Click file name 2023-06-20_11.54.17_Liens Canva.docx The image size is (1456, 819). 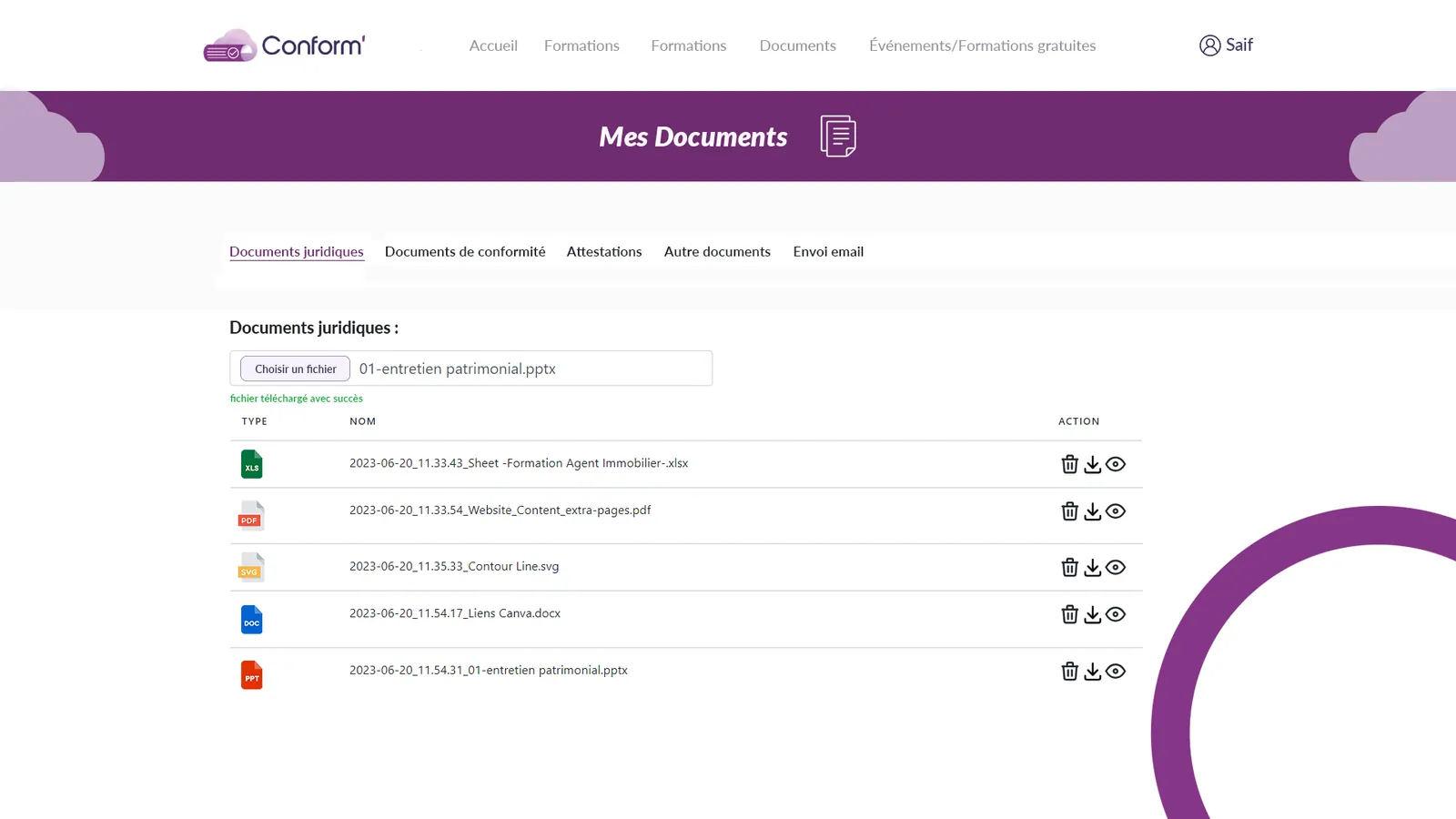(x=455, y=613)
